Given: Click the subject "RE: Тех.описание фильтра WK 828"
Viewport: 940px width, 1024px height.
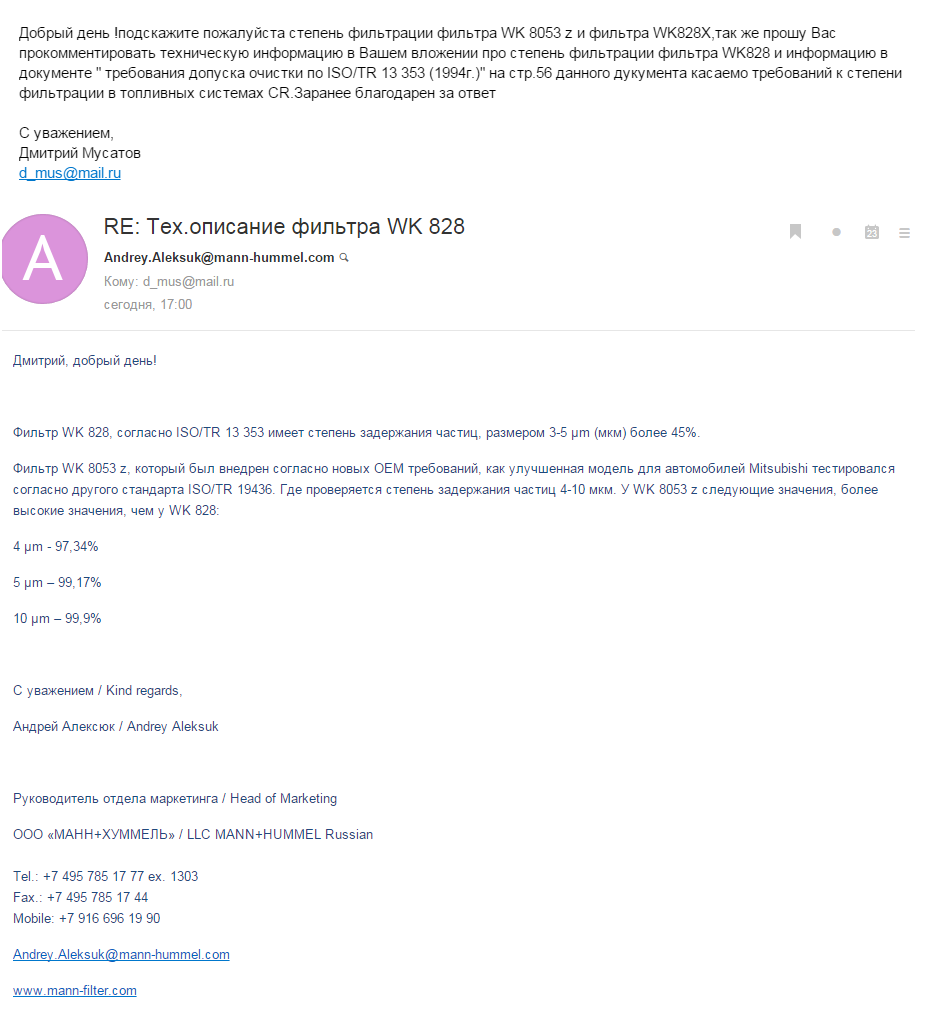Looking at the screenshot, I should coord(284,227).
